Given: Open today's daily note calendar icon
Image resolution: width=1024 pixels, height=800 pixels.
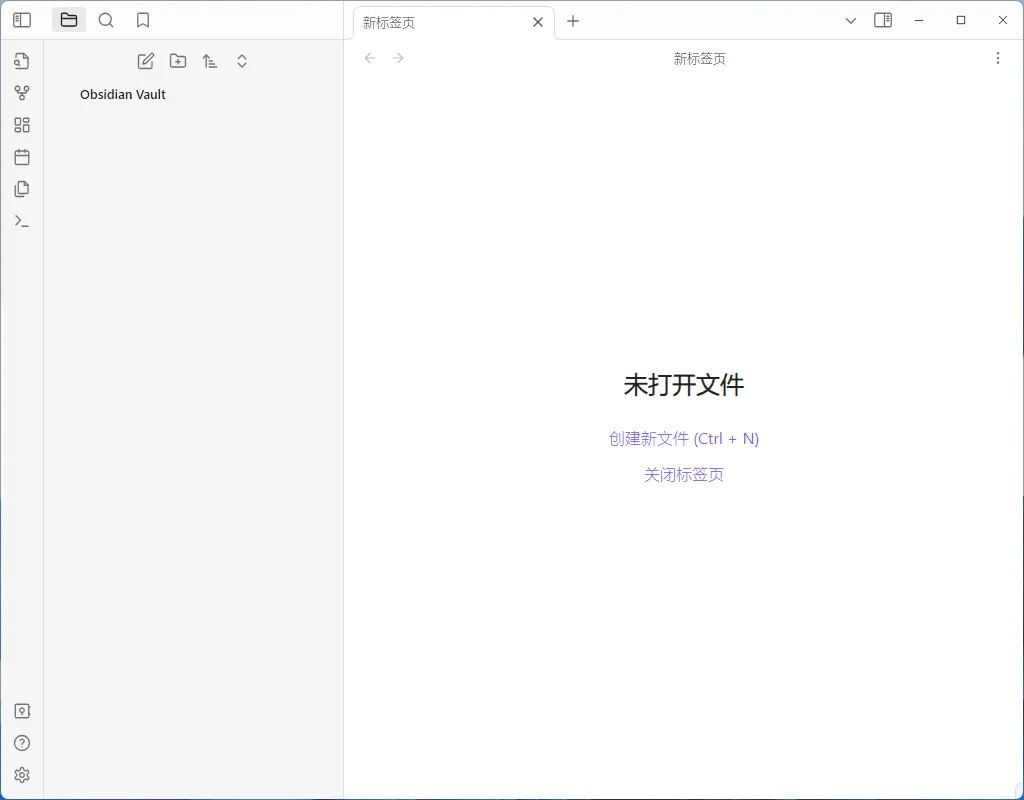Looking at the screenshot, I should coord(22,157).
